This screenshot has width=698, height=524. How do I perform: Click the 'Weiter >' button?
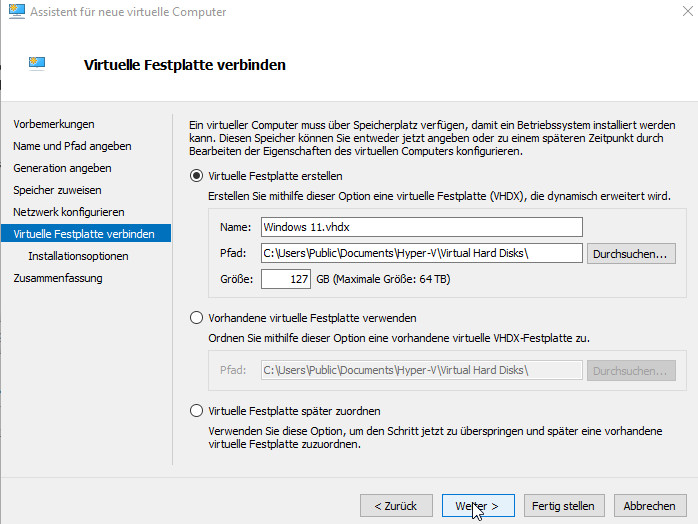point(477,506)
